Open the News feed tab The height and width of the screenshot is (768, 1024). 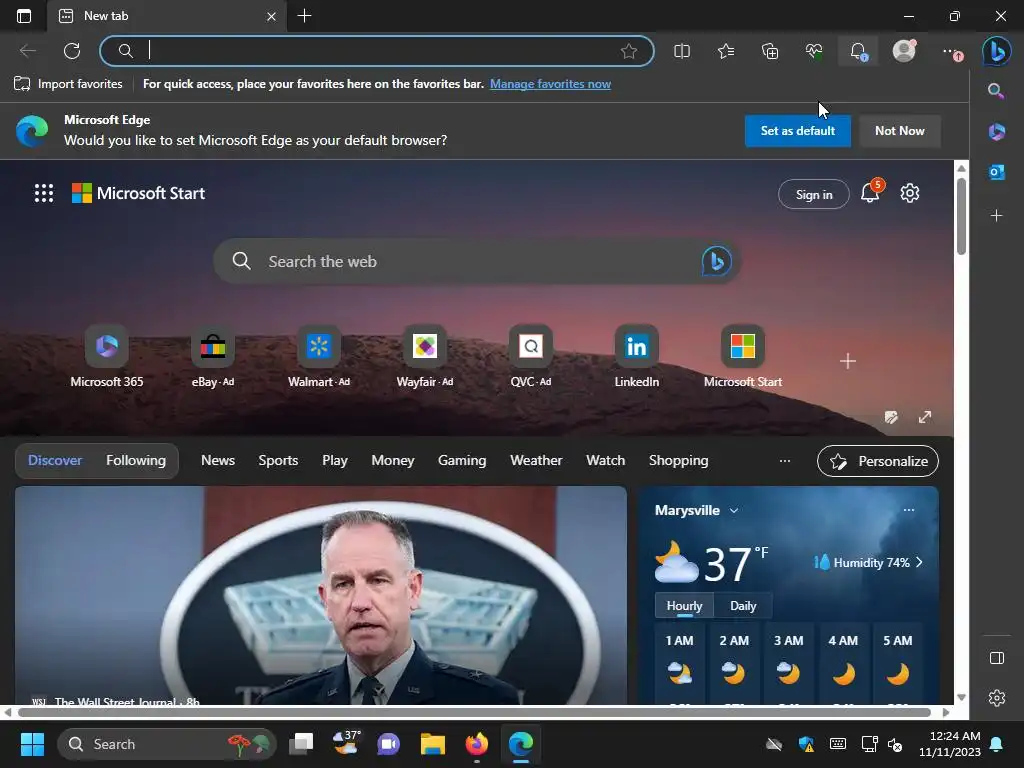tap(217, 460)
